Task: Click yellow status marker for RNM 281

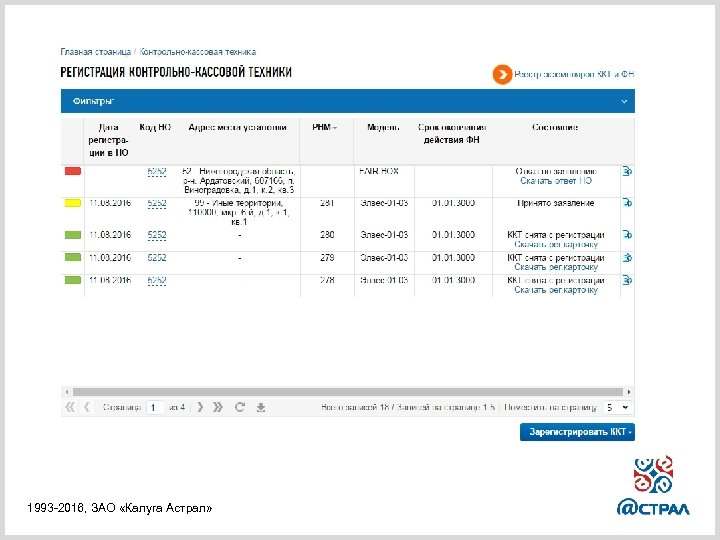Action: click(73, 203)
